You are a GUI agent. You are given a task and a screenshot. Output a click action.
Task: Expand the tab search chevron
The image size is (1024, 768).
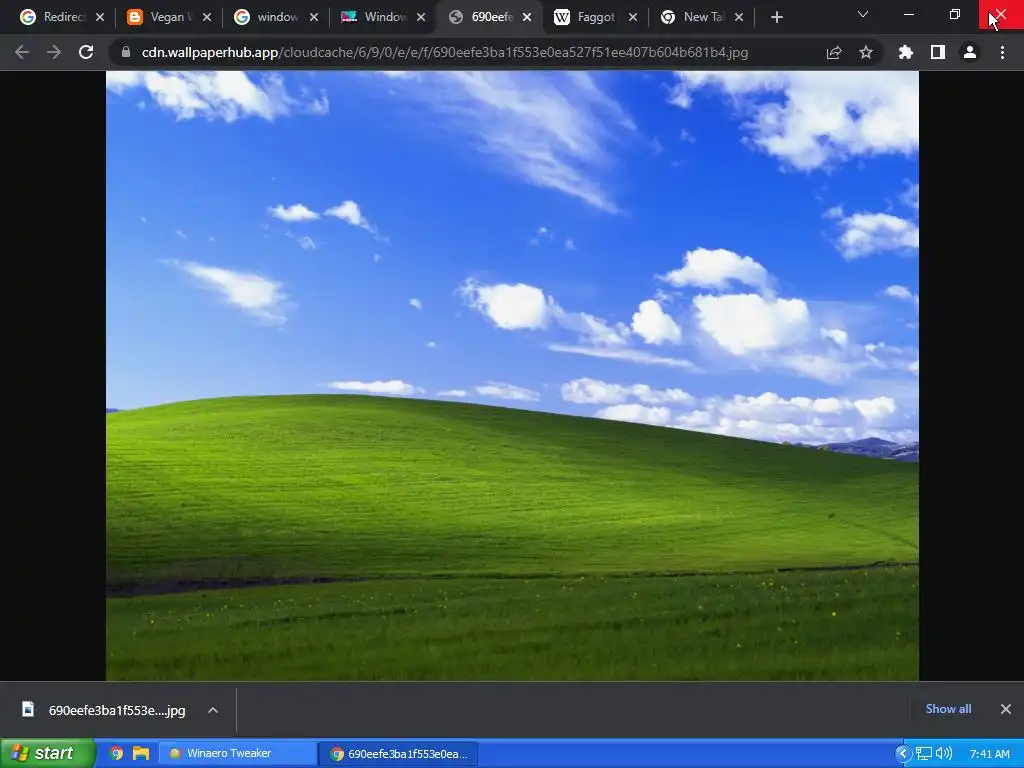[x=863, y=14]
